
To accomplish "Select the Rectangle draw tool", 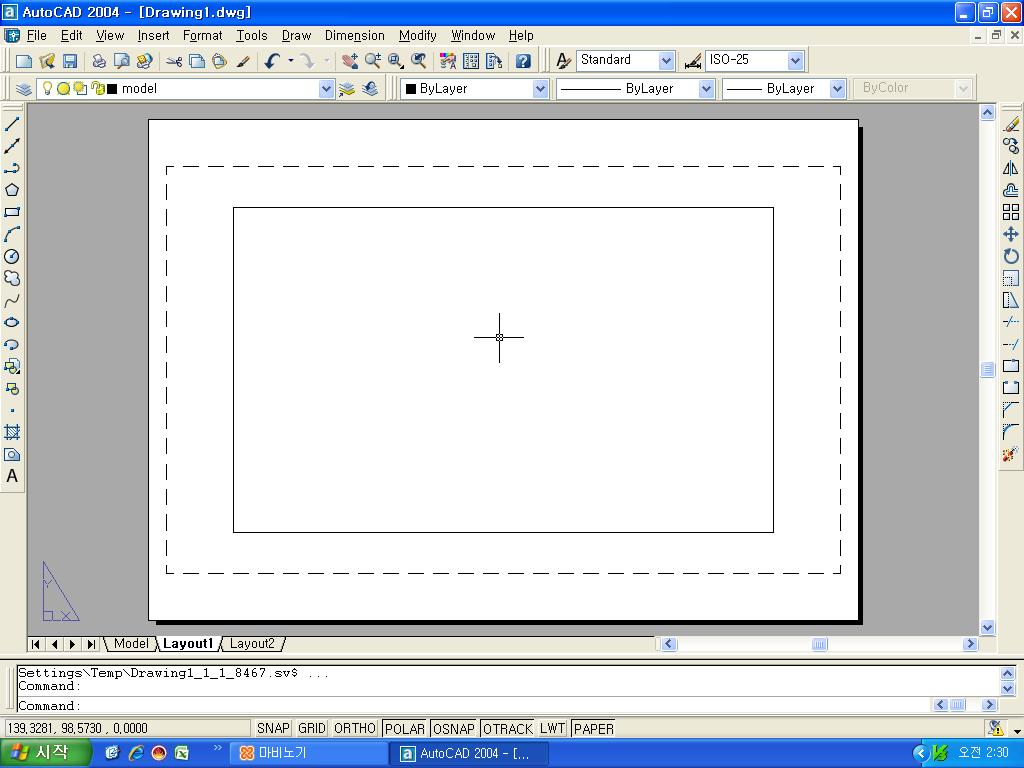I will tap(12, 212).
